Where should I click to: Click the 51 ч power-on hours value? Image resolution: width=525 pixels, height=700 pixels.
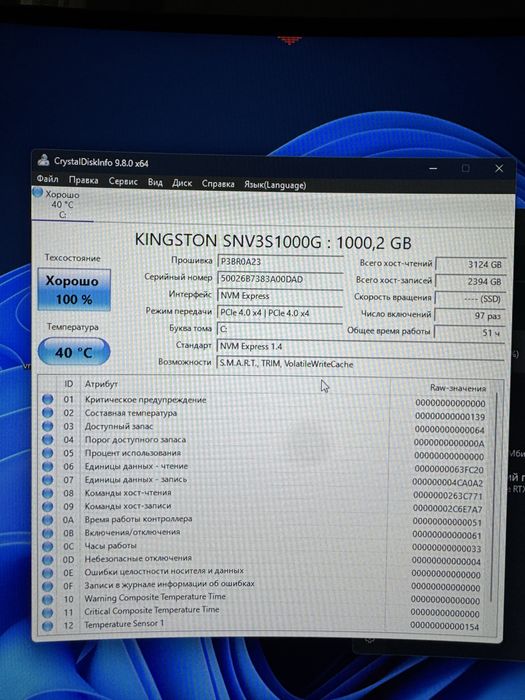471,333
